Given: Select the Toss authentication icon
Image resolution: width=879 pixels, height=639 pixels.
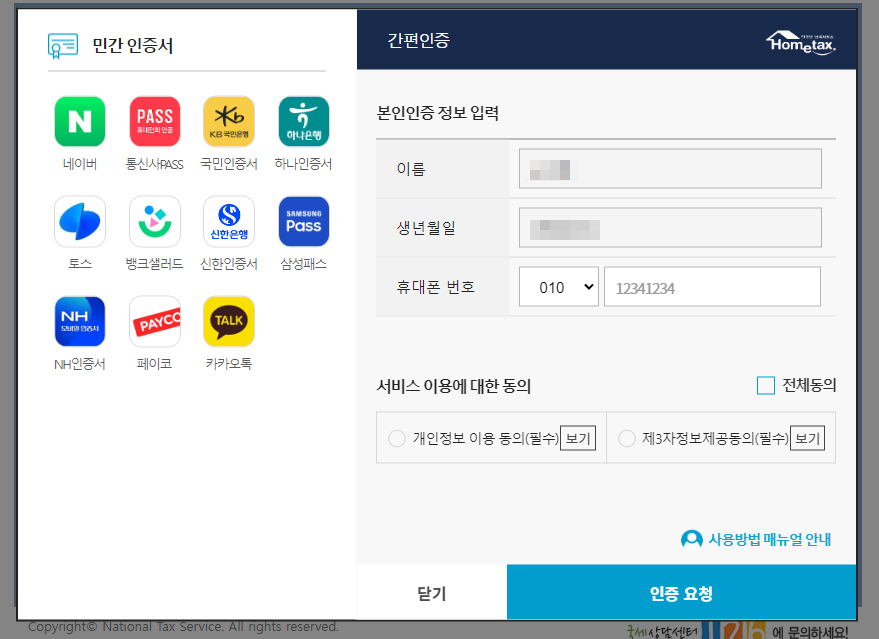Looking at the screenshot, I should pyautogui.click(x=80, y=221).
